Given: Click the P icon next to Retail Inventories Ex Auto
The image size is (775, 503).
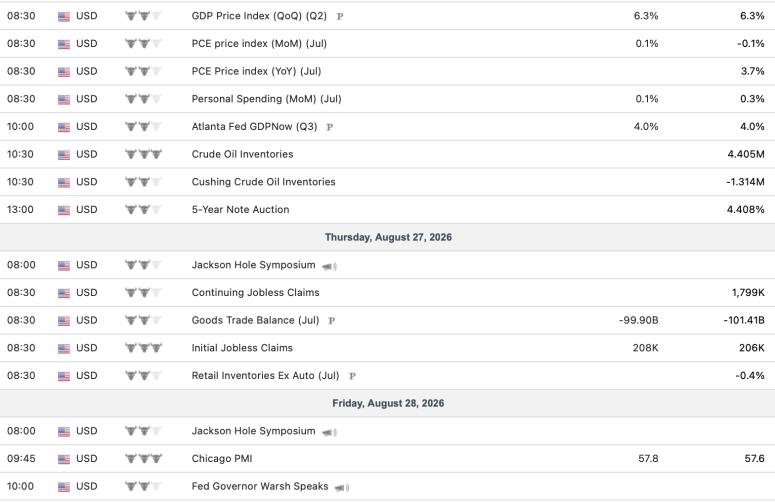Looking at the screenshot, I should point(352,376).
